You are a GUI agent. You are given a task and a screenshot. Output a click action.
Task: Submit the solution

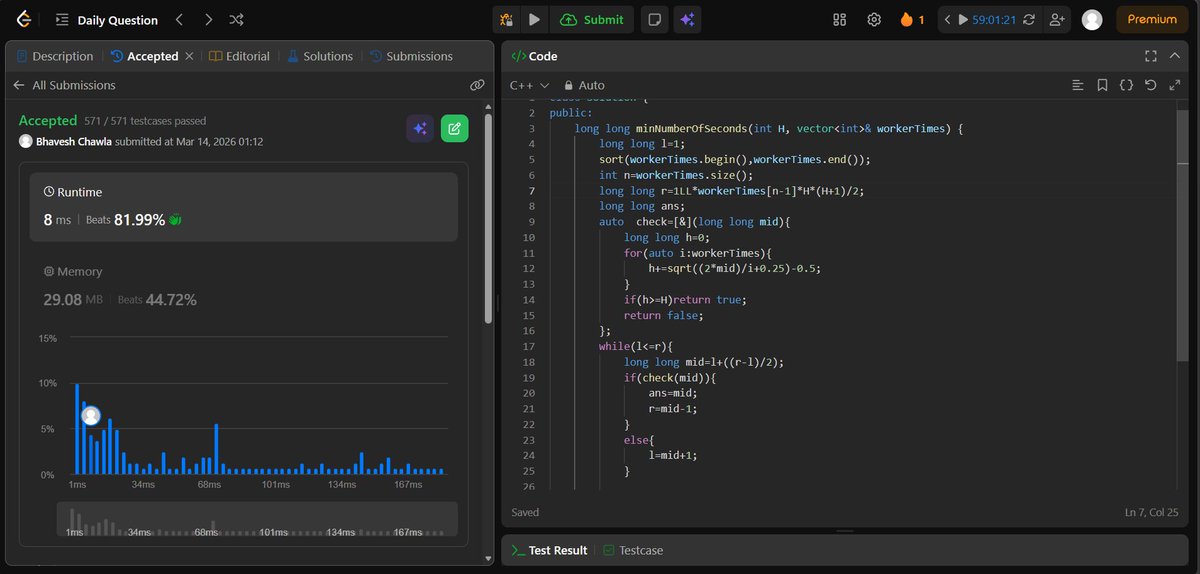[592, 19]
